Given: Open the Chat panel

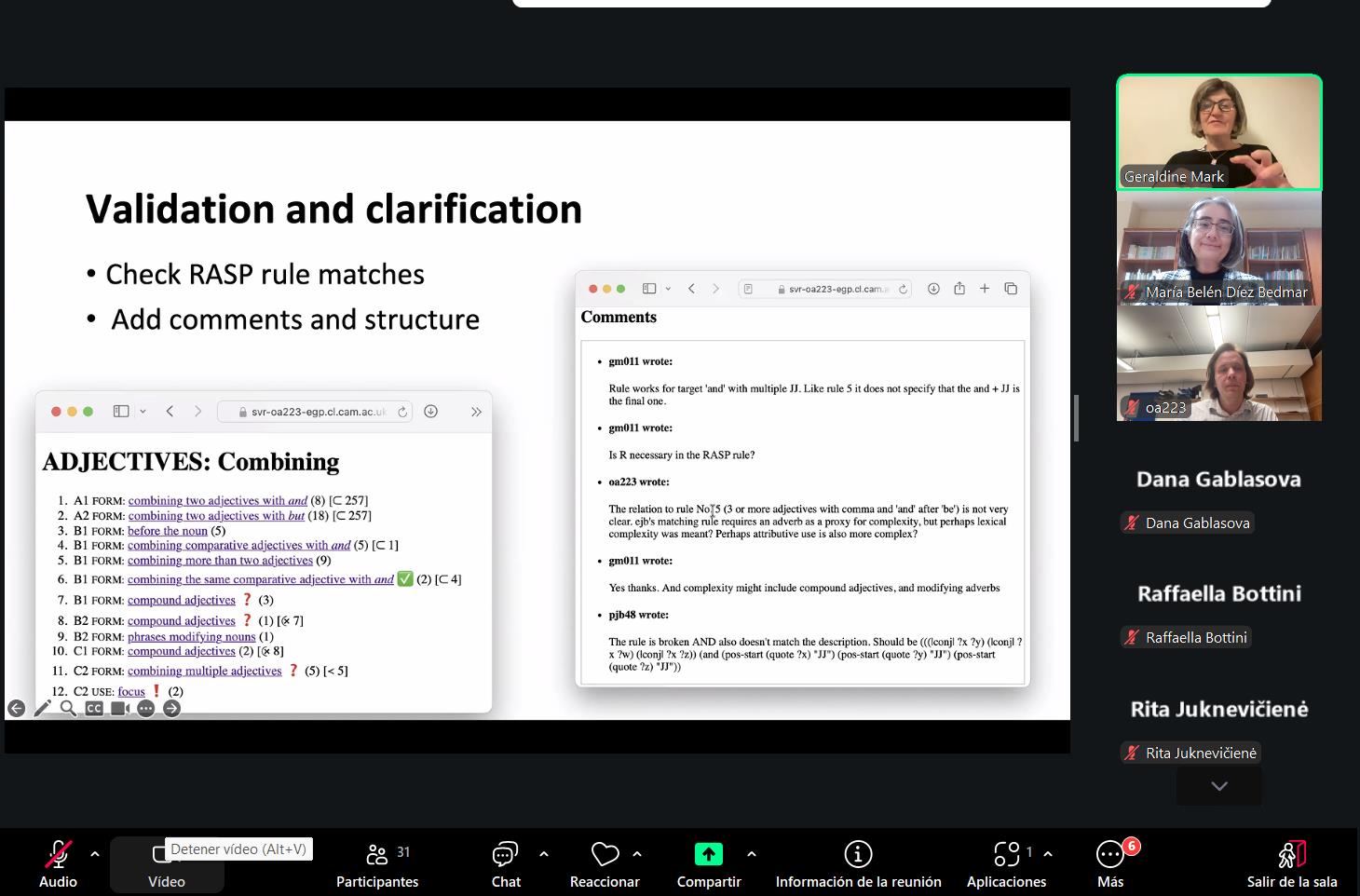Looking at the screenshot, I should click(x=506, y=862).
